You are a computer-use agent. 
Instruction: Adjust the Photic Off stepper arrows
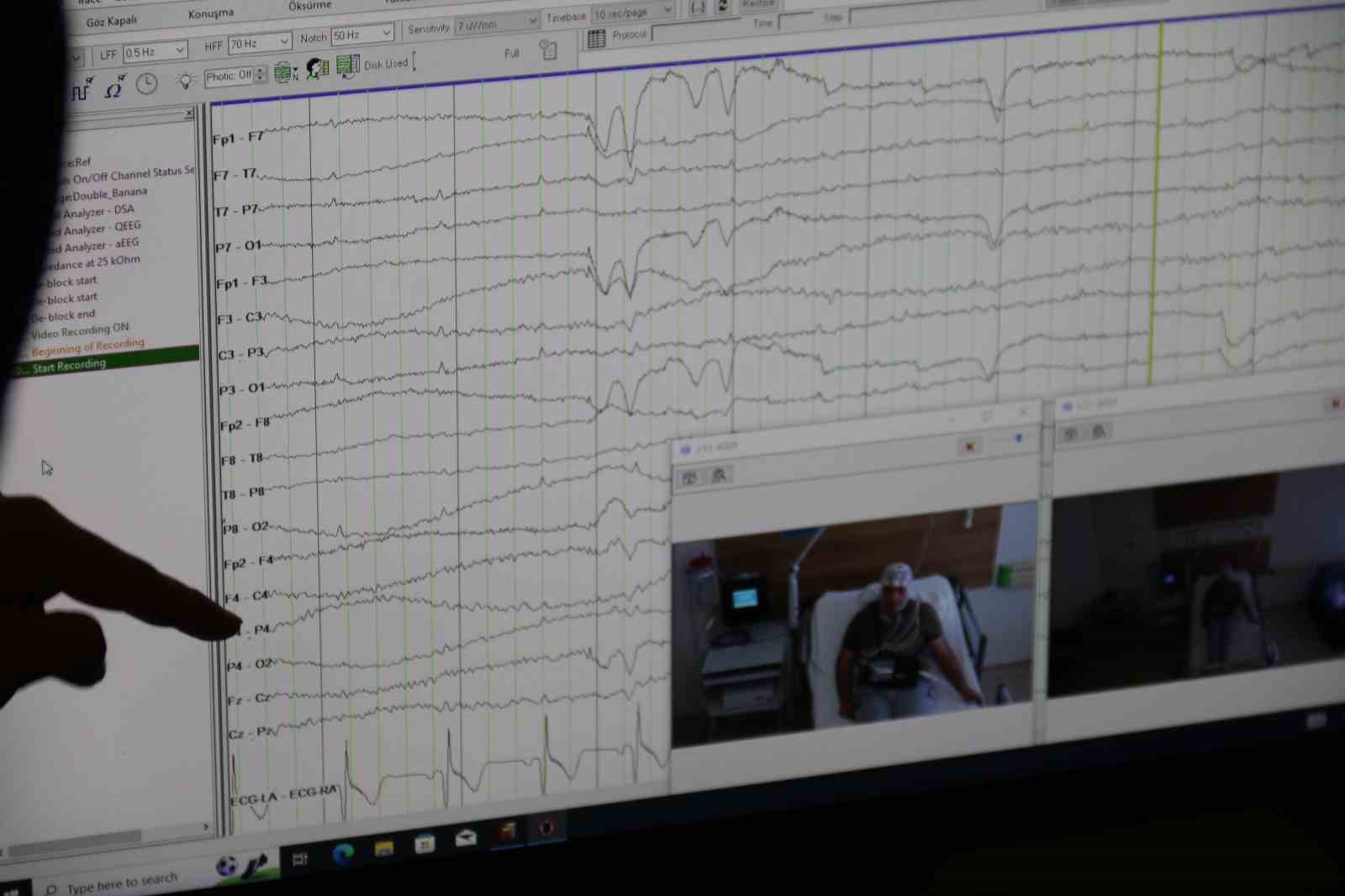(261, 75)
